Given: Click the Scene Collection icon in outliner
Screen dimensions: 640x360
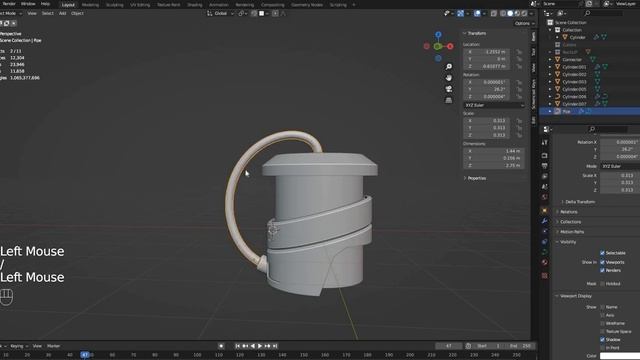Looking at the screenshot, I should click(550, 22).
